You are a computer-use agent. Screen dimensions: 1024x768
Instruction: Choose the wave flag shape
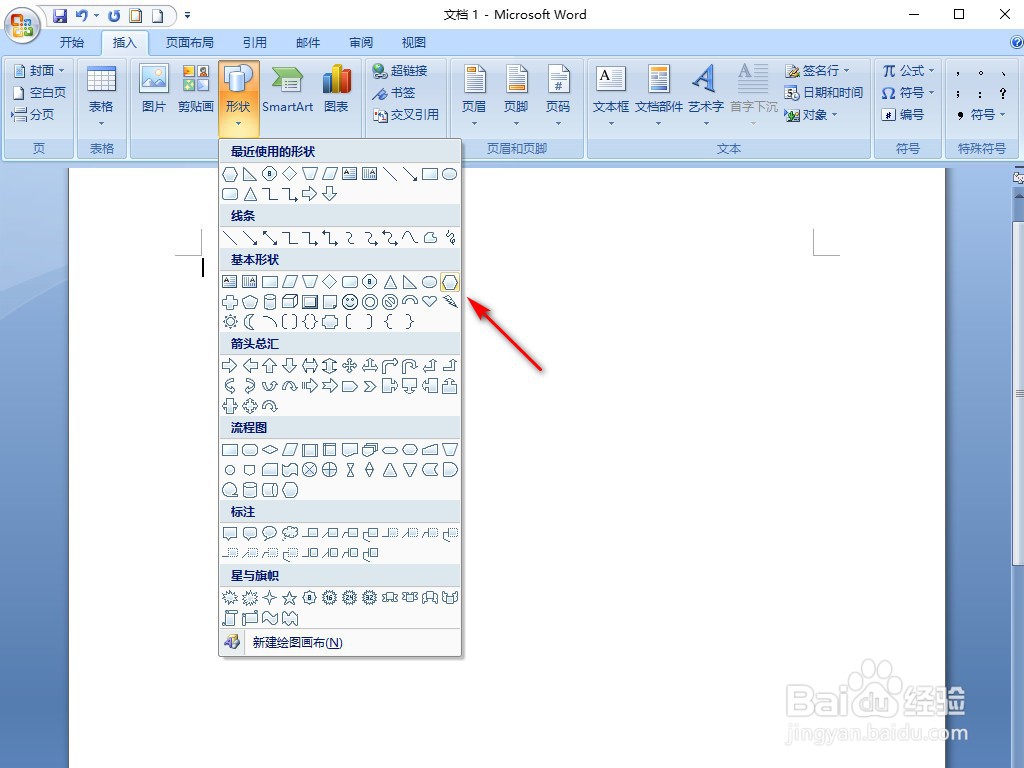click(270, 618)
